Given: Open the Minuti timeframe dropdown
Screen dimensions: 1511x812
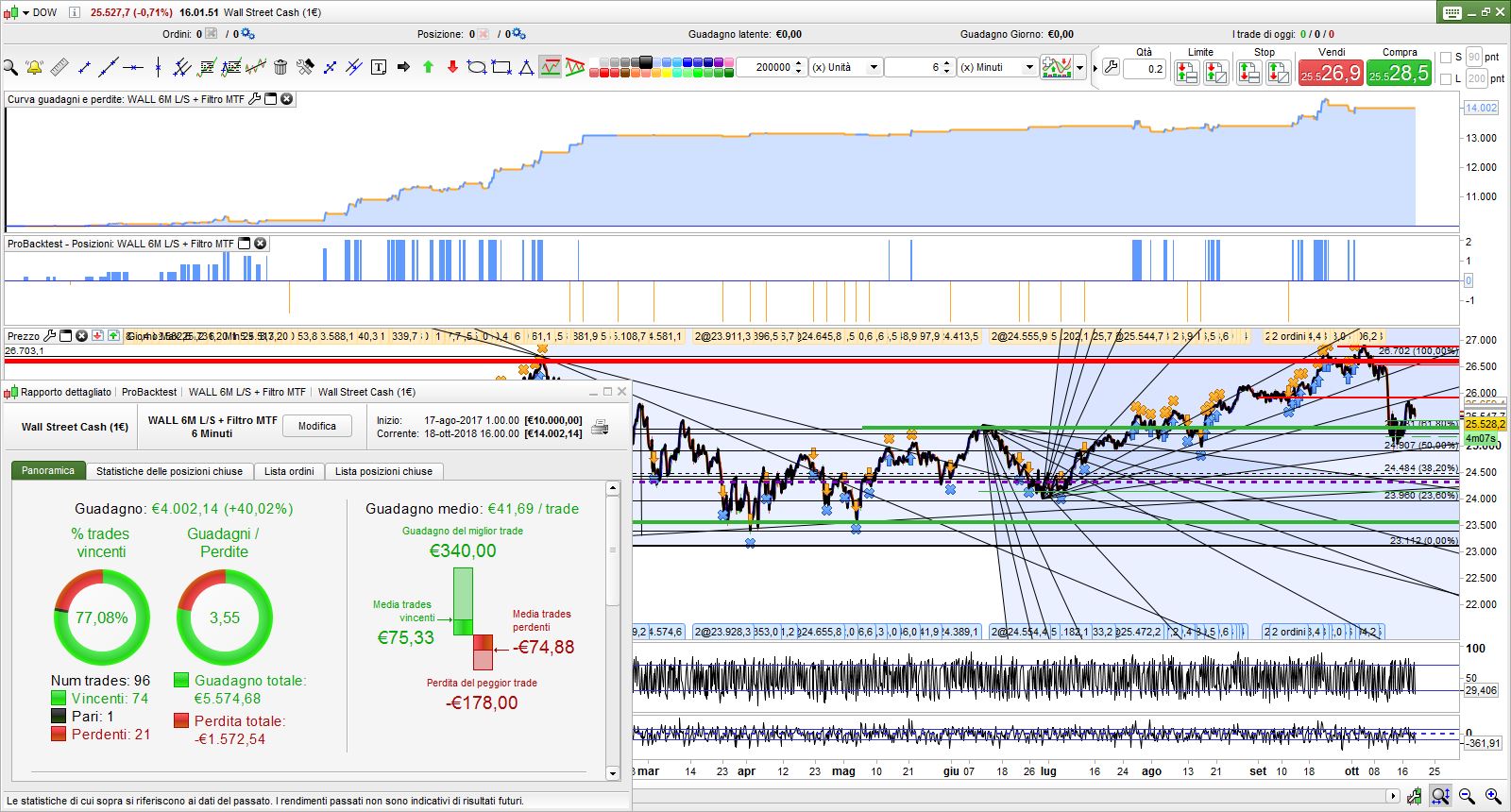Looking at the screenshot, I should 1029,67.
